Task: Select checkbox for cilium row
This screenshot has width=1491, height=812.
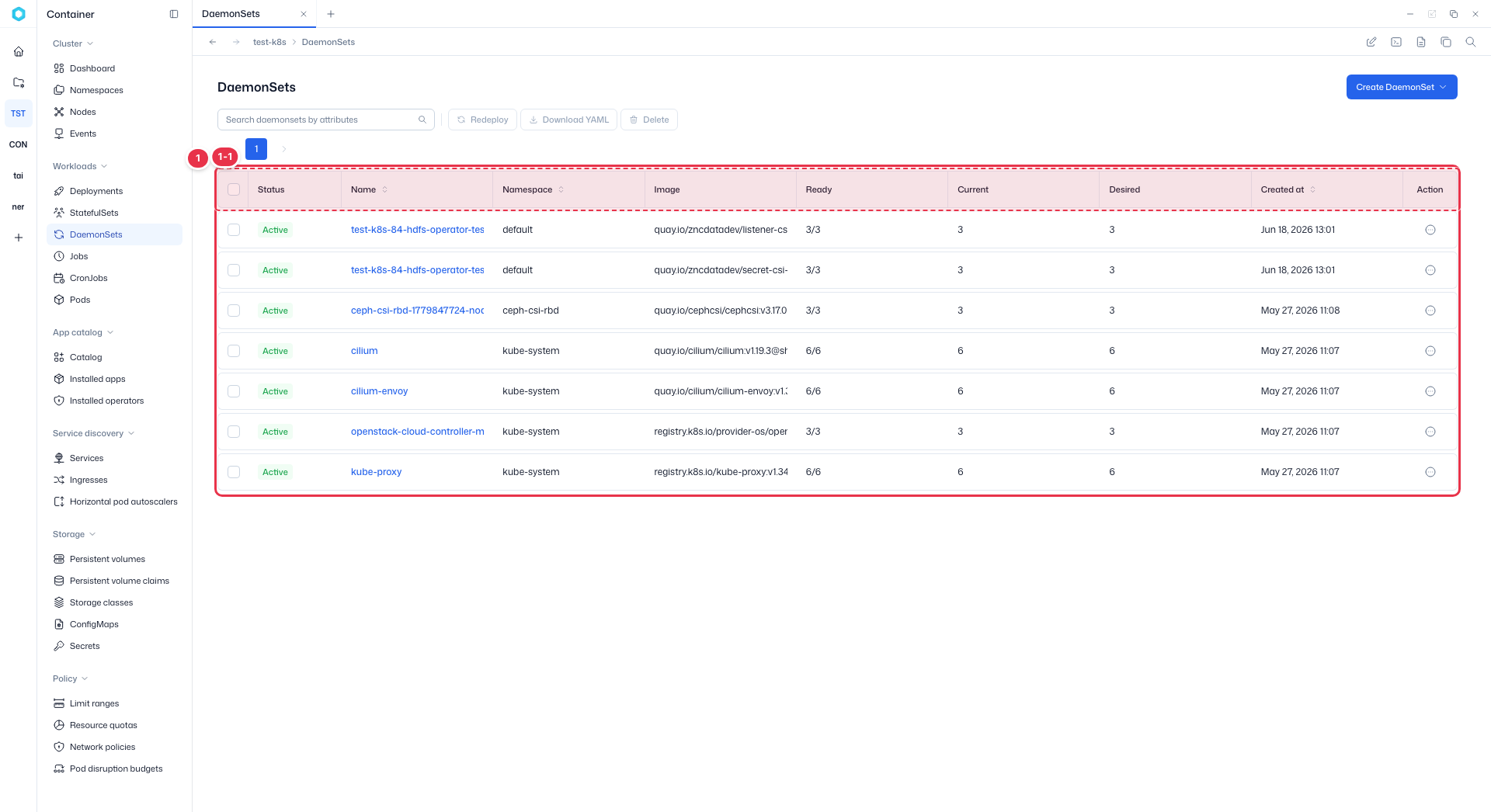Action: click(234, 351)
